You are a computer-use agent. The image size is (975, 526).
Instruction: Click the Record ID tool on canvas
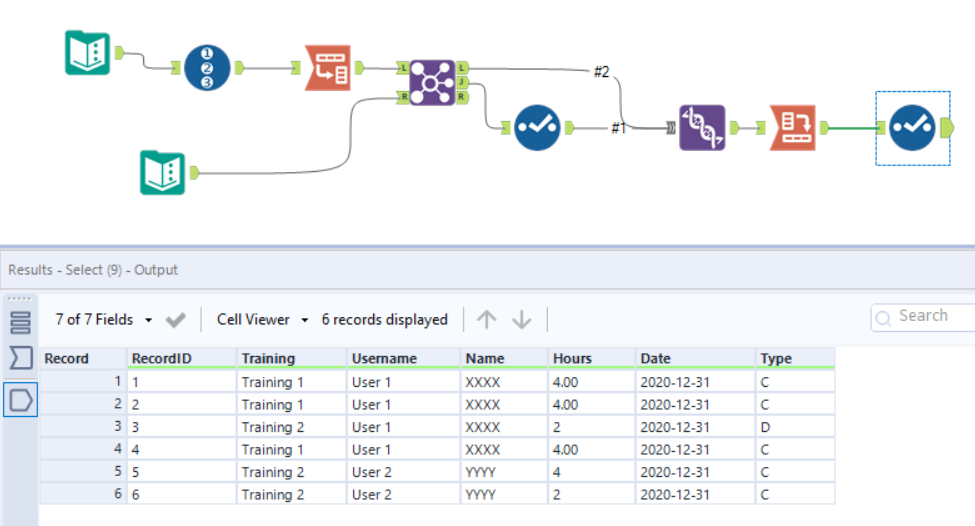coord(207,68)
